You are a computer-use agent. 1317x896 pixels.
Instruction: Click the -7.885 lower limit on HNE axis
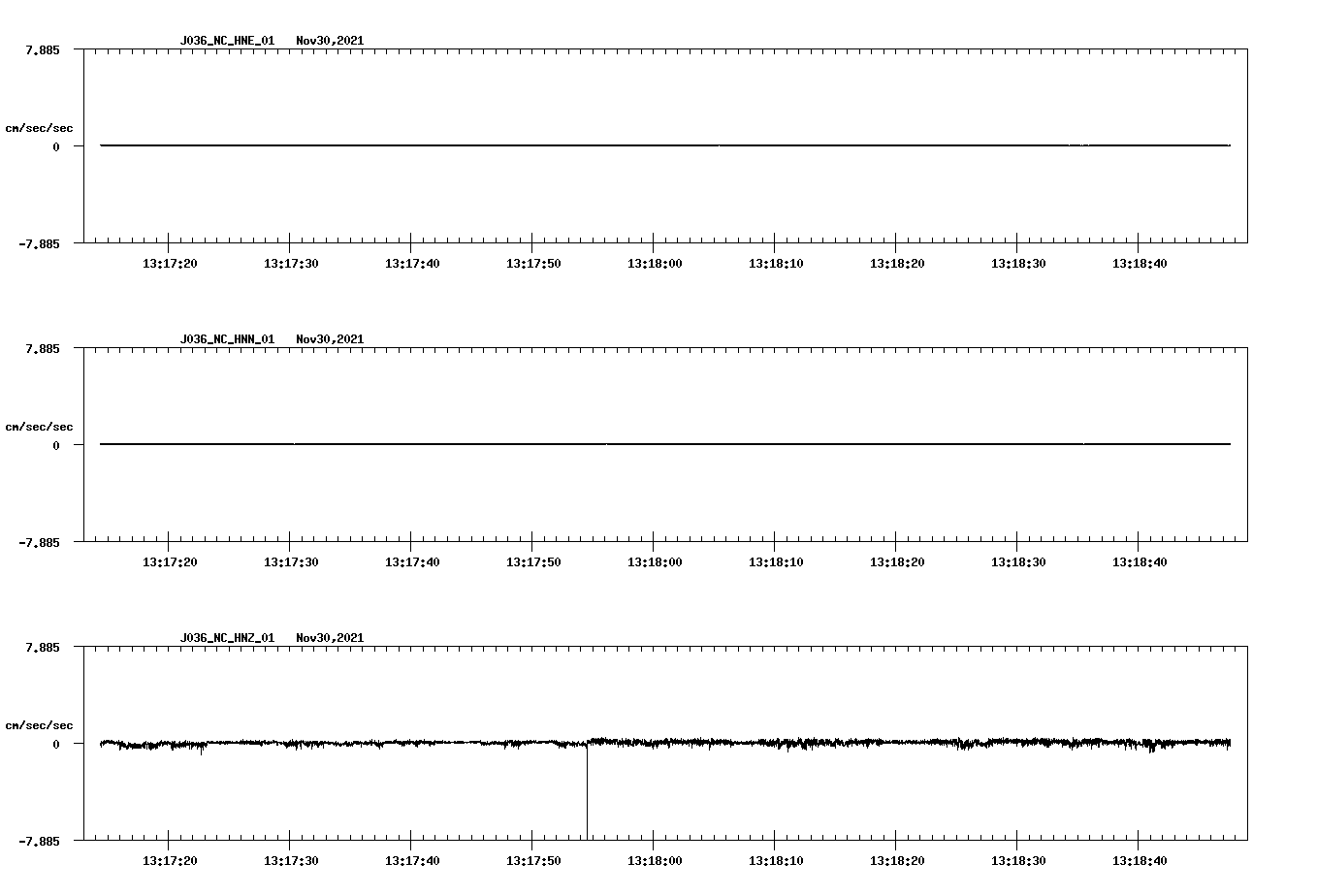[x=40, y=244]
